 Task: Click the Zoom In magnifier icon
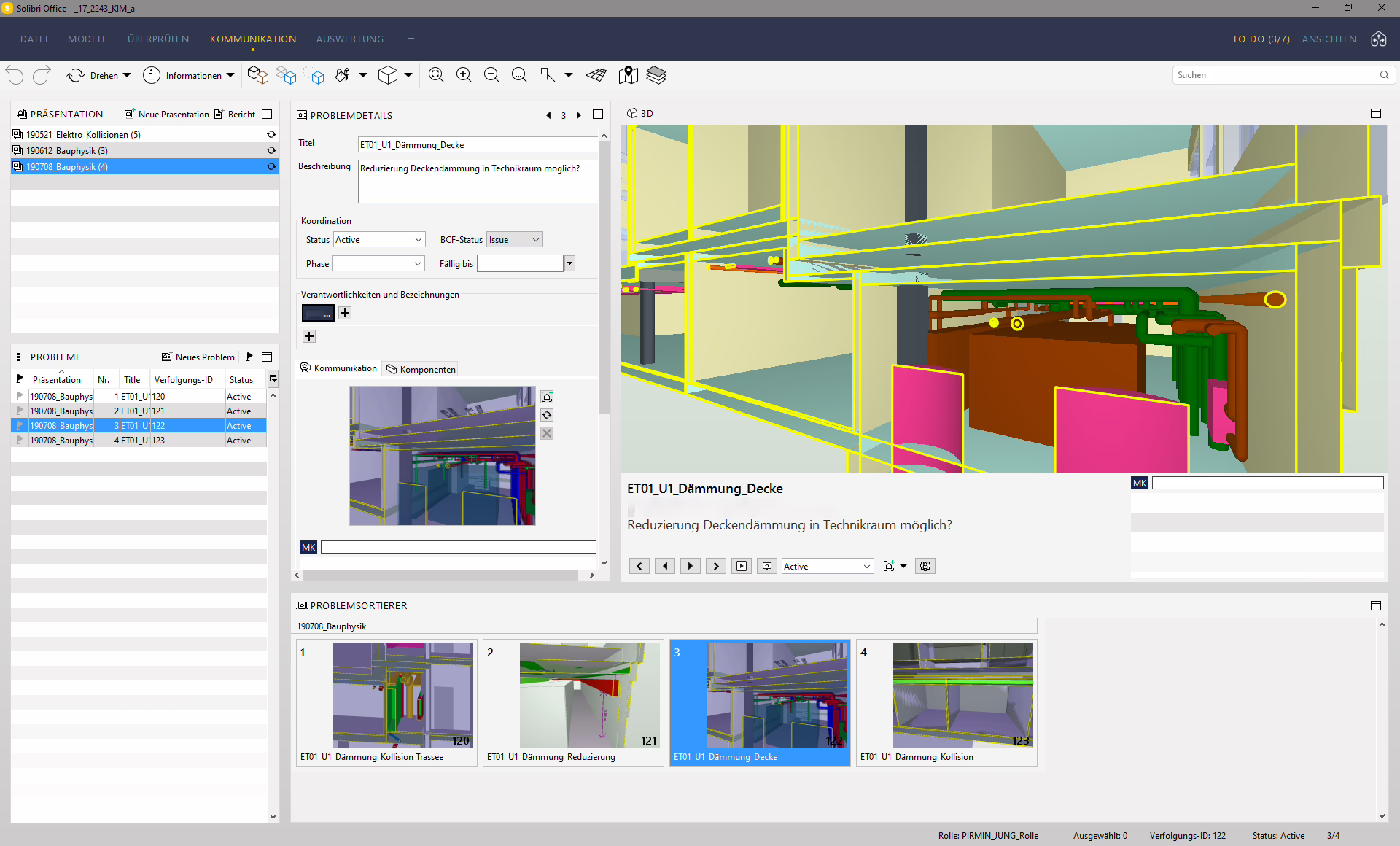[x=464, y=75]
